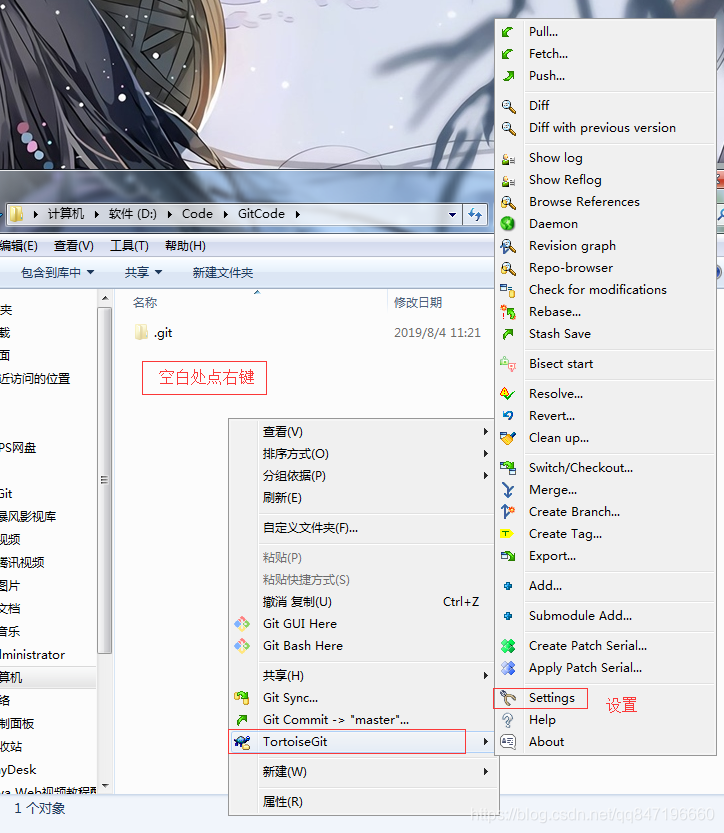This screenshot has height=833, width=724.
Task: Click the 新建文件夹 button
Action: pos(223,273)
